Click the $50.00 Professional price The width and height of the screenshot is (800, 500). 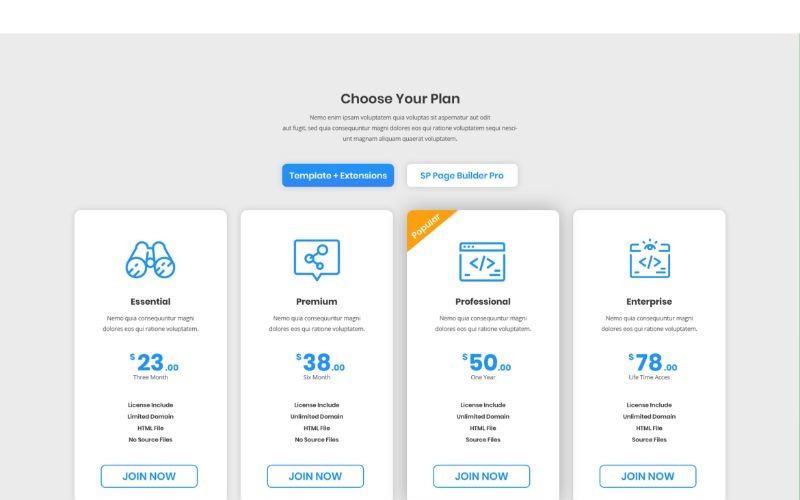[x=486, y=363]
